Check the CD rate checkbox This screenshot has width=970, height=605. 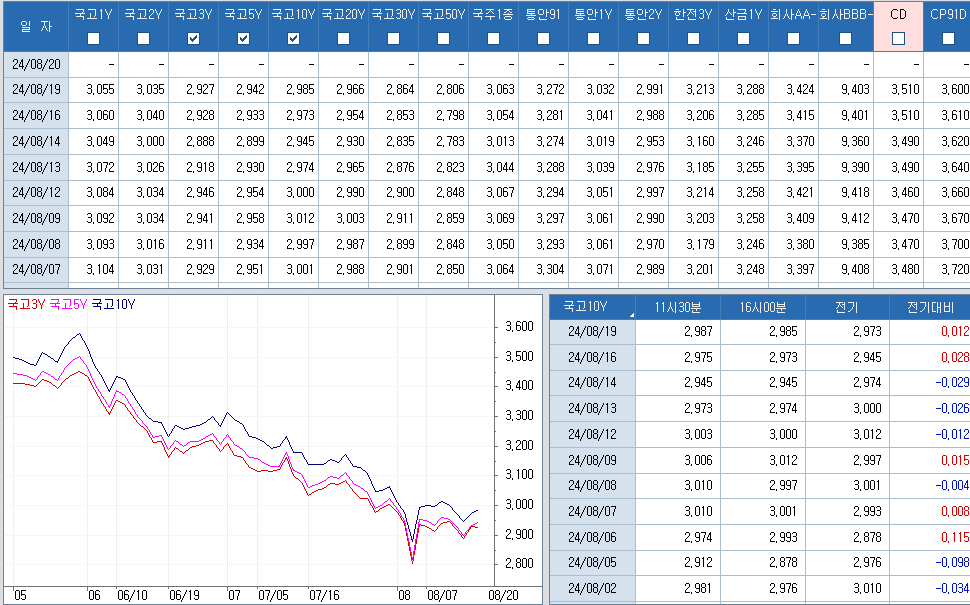(898, 38)
